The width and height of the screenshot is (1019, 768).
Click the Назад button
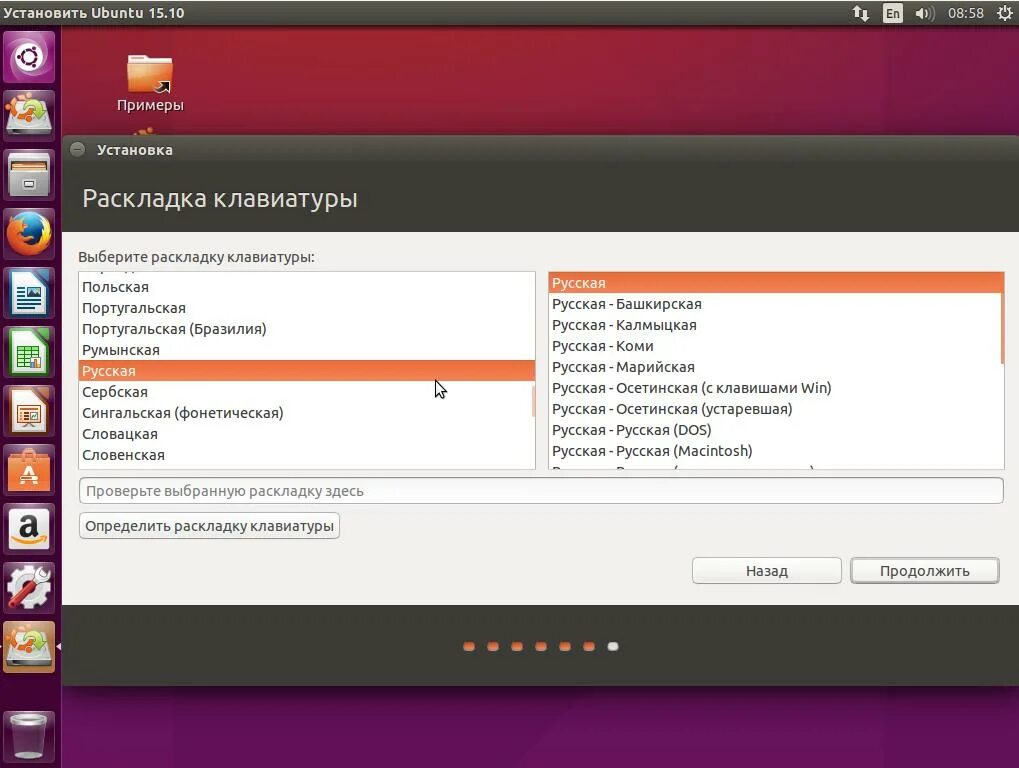click(767, 570)
